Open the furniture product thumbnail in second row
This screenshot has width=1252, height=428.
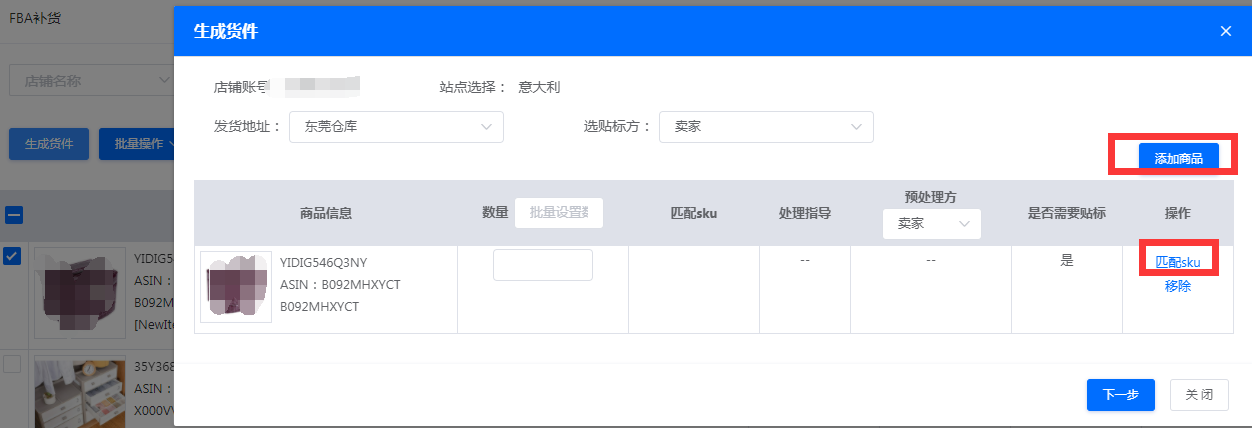[80, 392]
